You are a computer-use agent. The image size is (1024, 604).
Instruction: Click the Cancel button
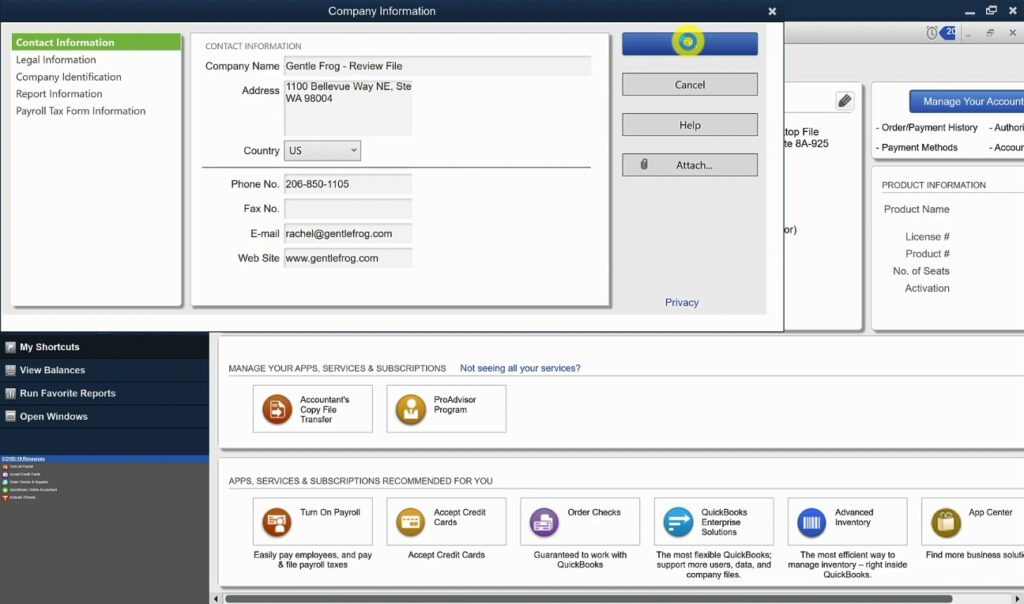tap(689, 84)
